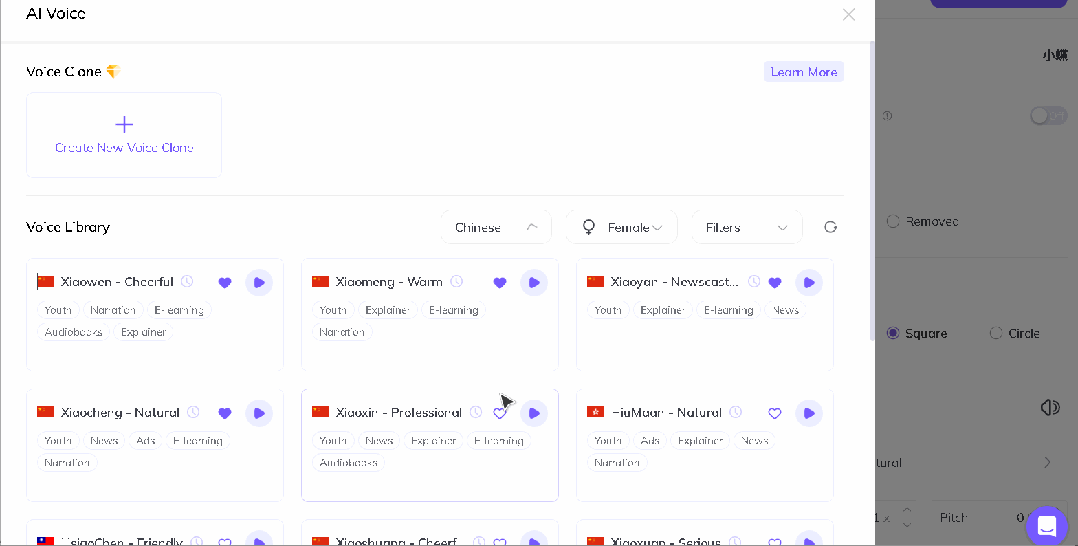Decrease the speed stepper in background panel
This screenshot has width=1078, height=546.
[x=907, y=525]
